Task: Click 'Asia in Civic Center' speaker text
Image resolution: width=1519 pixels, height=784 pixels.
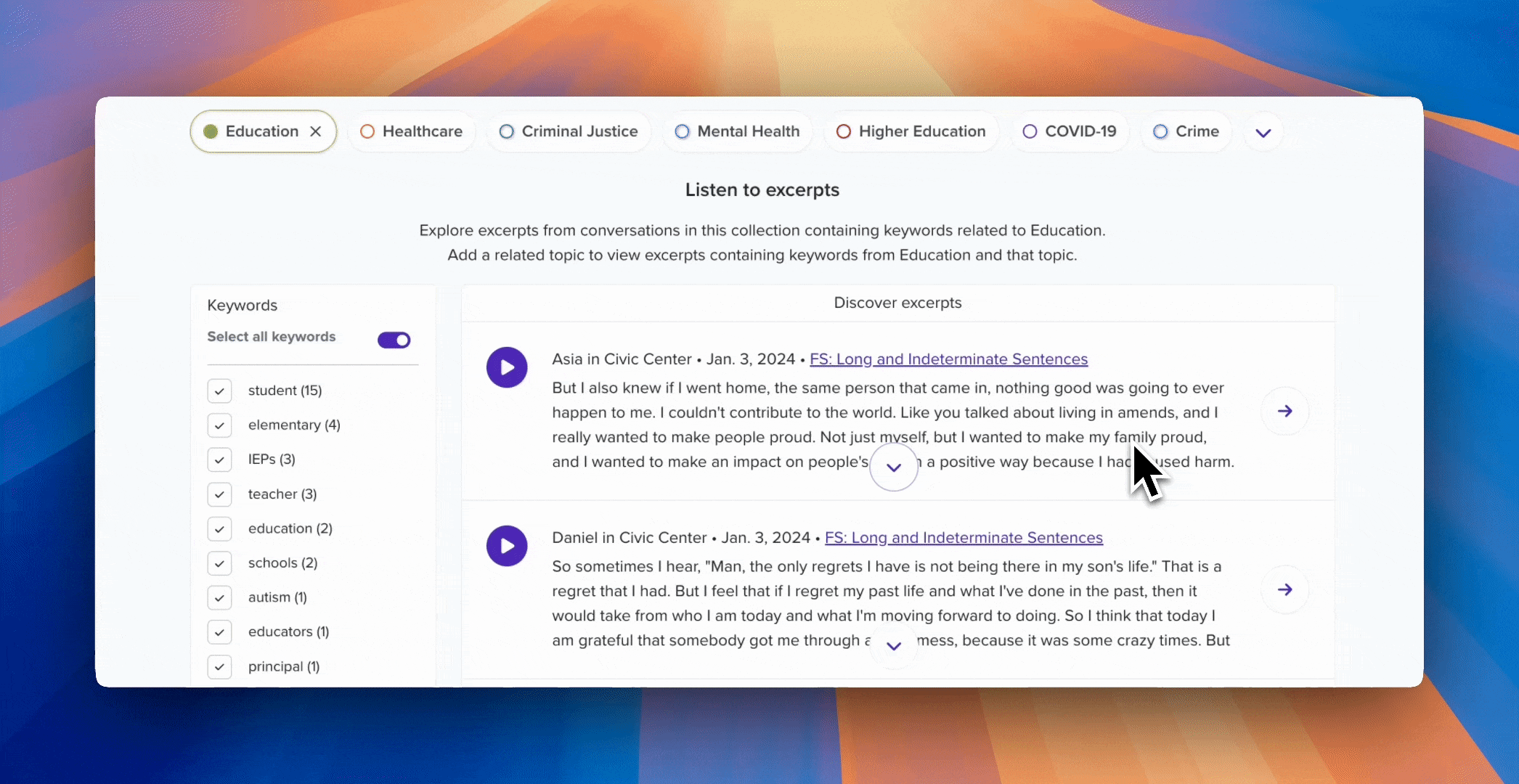Action: pyautogui.click(x=622, y=359)
